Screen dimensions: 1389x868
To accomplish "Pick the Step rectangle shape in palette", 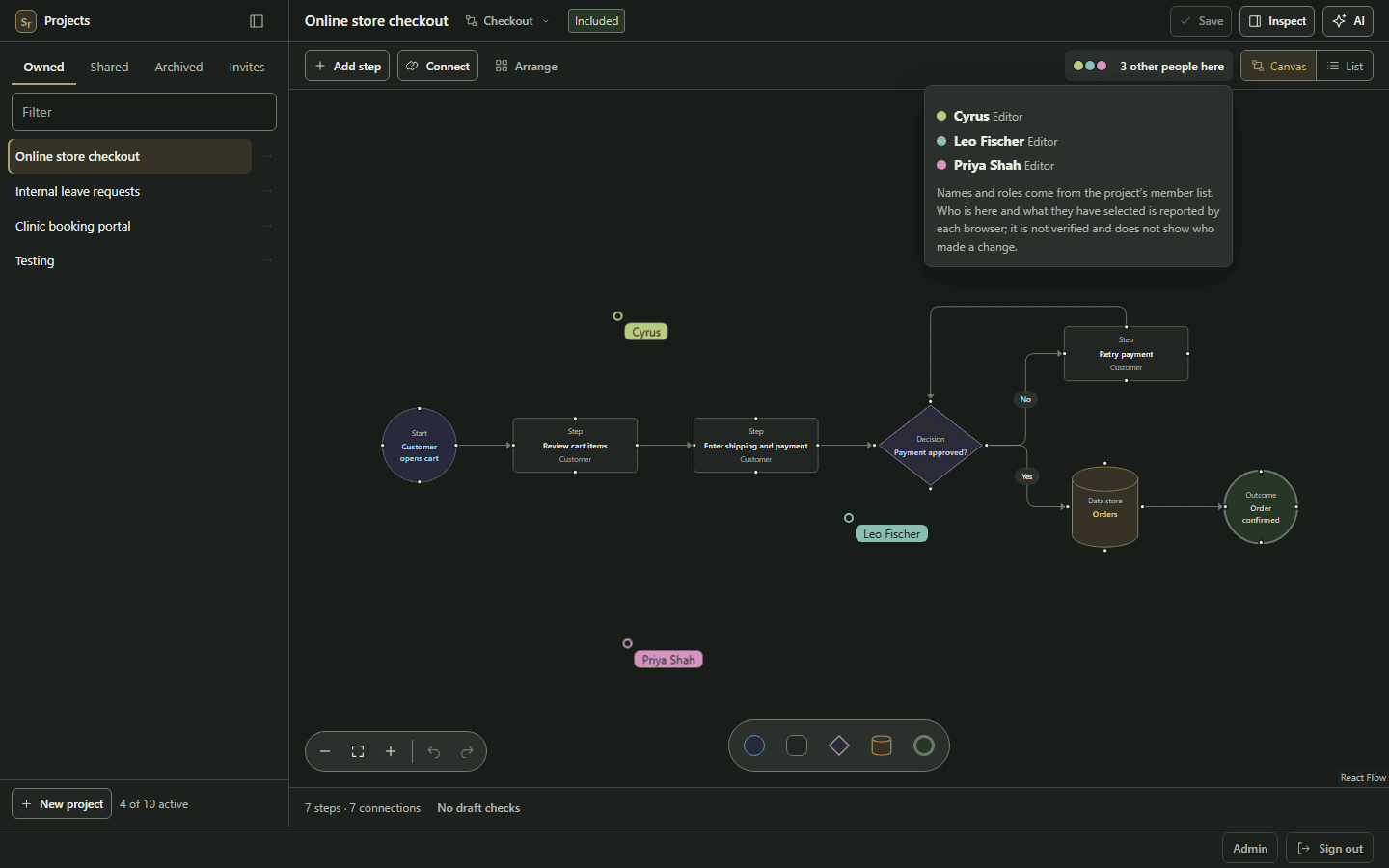I will point(797,746).
